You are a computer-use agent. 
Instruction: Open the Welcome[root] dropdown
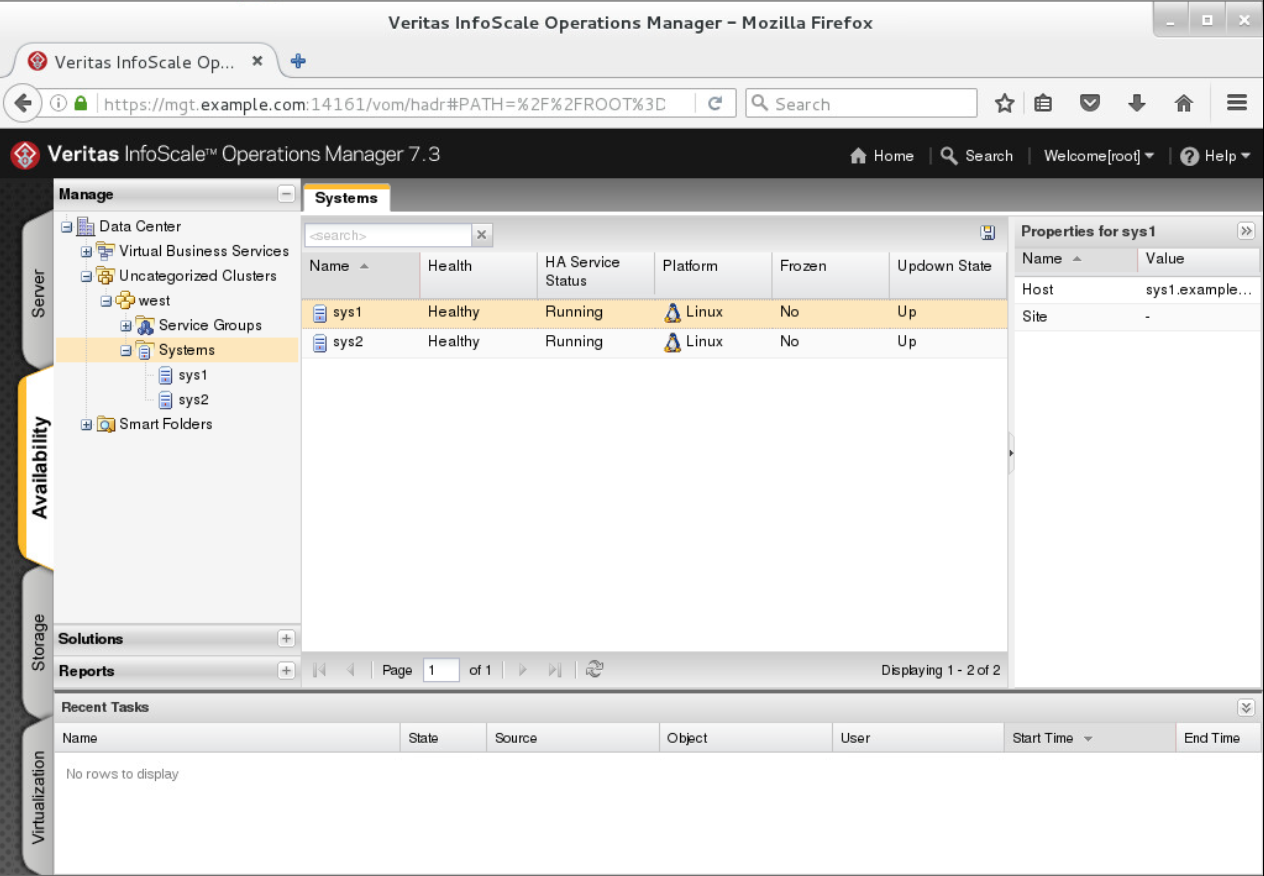[x=1098, y=155]
